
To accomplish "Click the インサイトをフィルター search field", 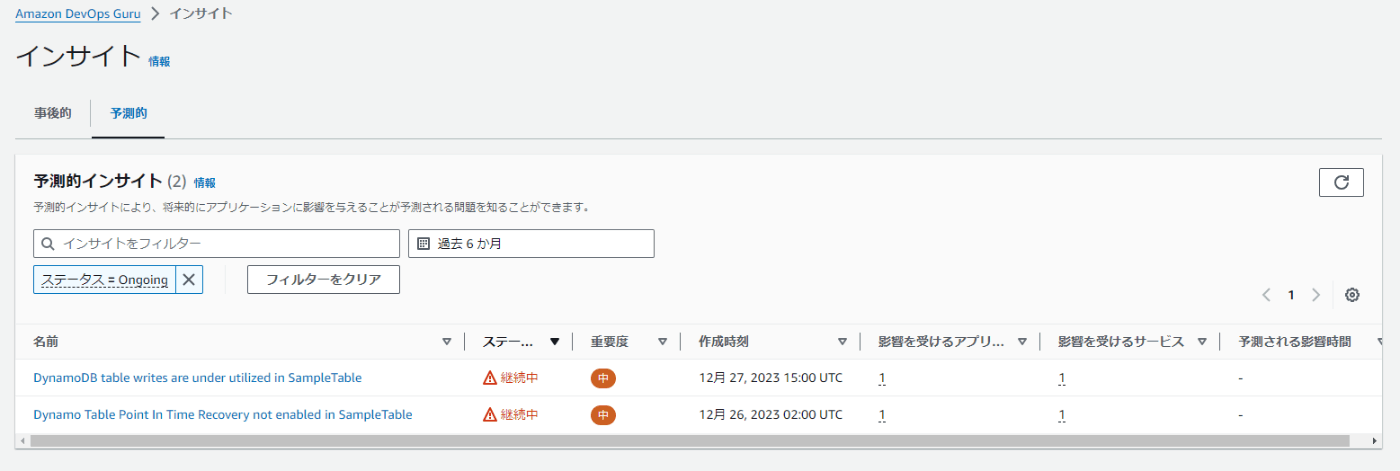I will (216, 243).
